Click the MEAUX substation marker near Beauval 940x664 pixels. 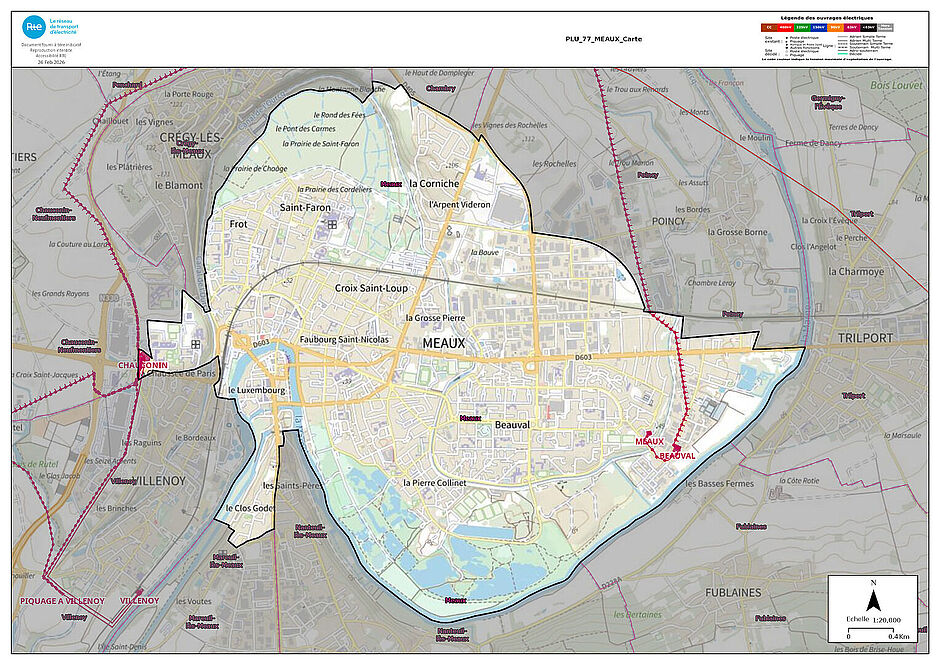(649, 433)
